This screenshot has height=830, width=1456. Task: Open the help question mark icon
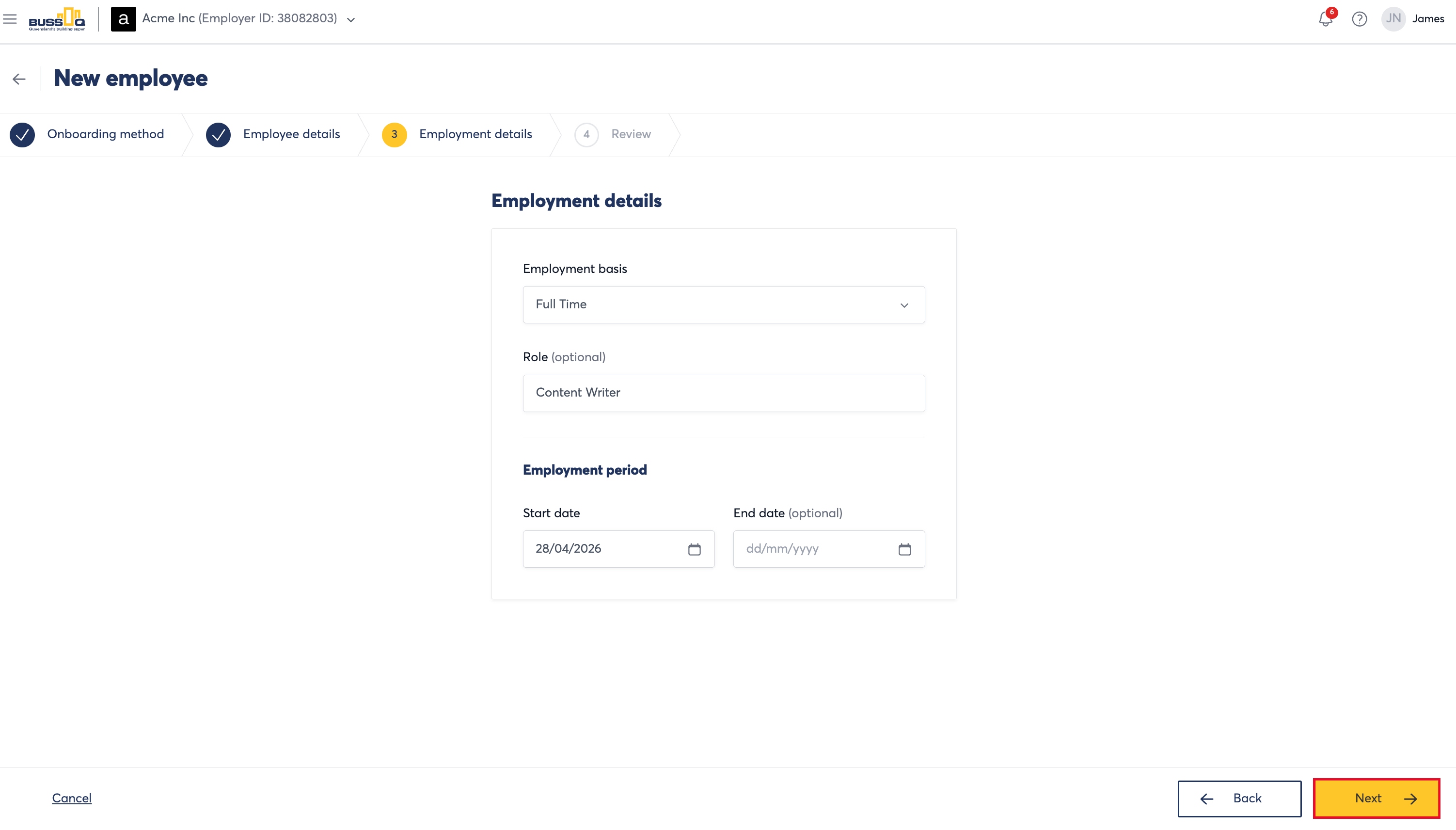click(x=1360, y=19)
